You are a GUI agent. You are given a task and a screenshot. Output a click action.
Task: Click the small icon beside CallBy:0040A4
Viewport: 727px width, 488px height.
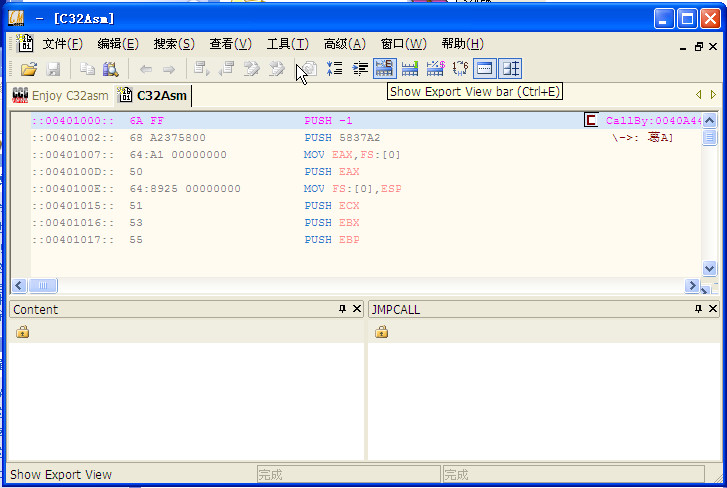coord(591,120)
